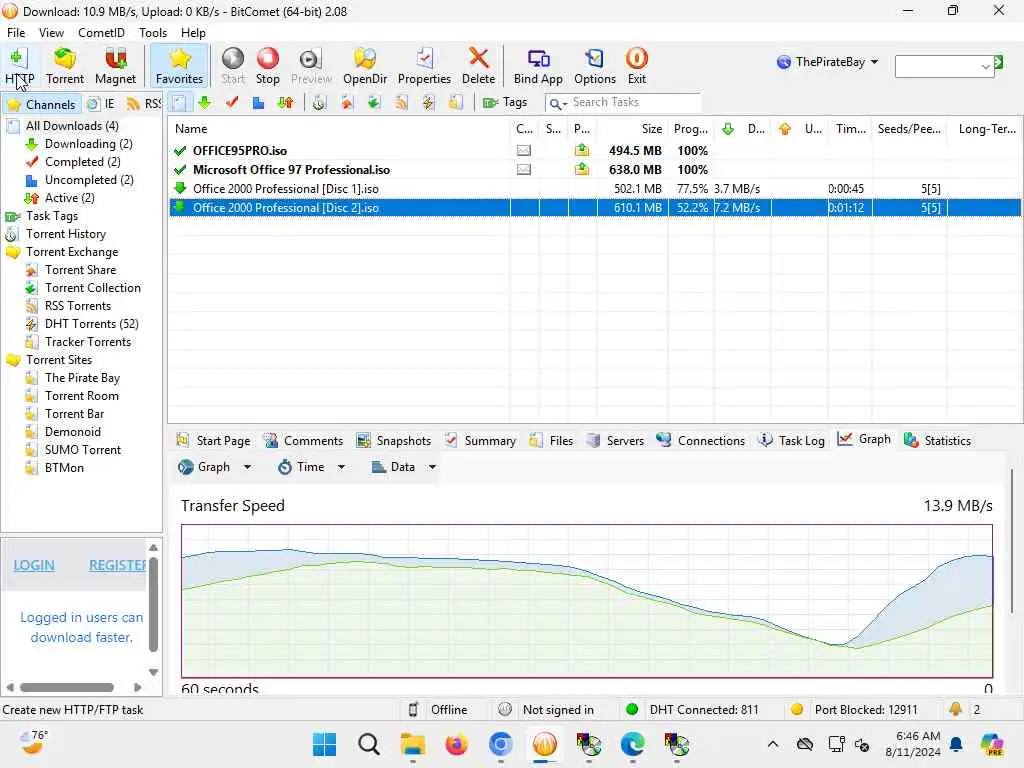Expand the torrent search combo box

pos(985,67)
